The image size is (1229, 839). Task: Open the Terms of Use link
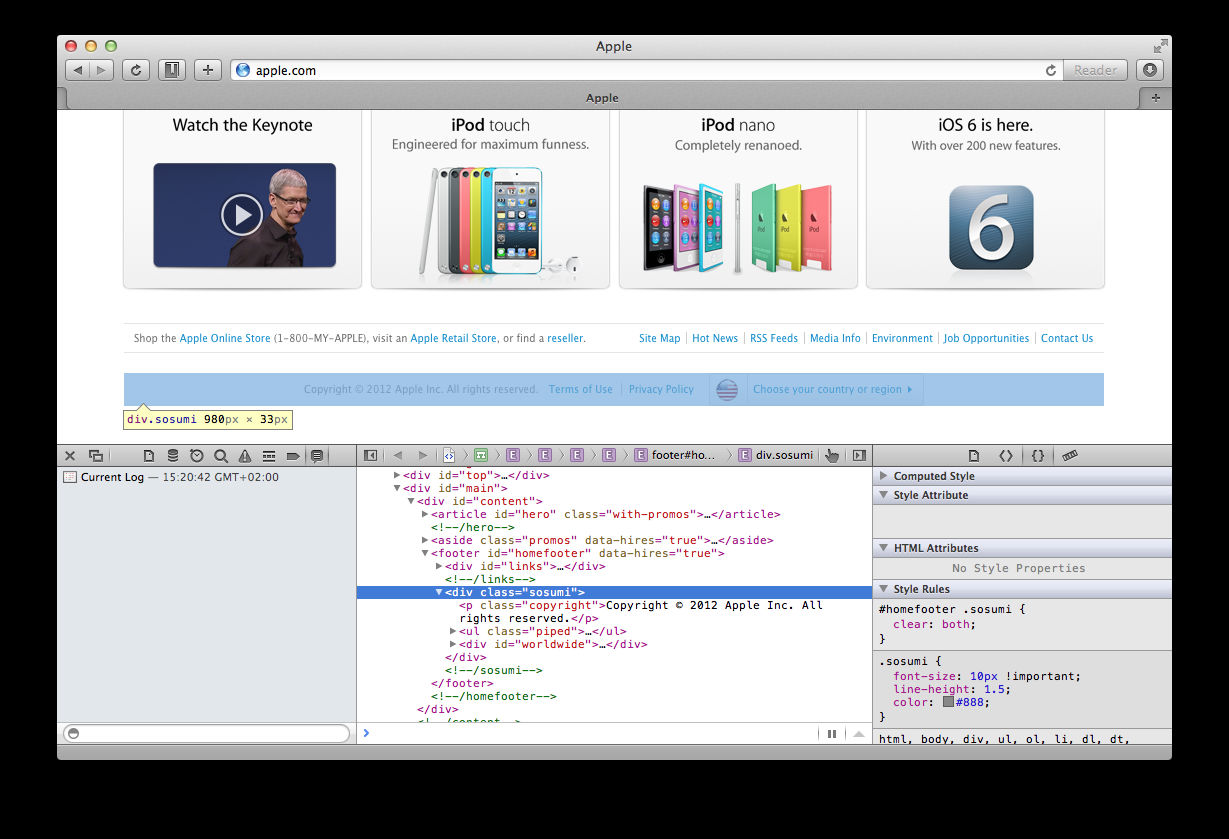[580, 390]
